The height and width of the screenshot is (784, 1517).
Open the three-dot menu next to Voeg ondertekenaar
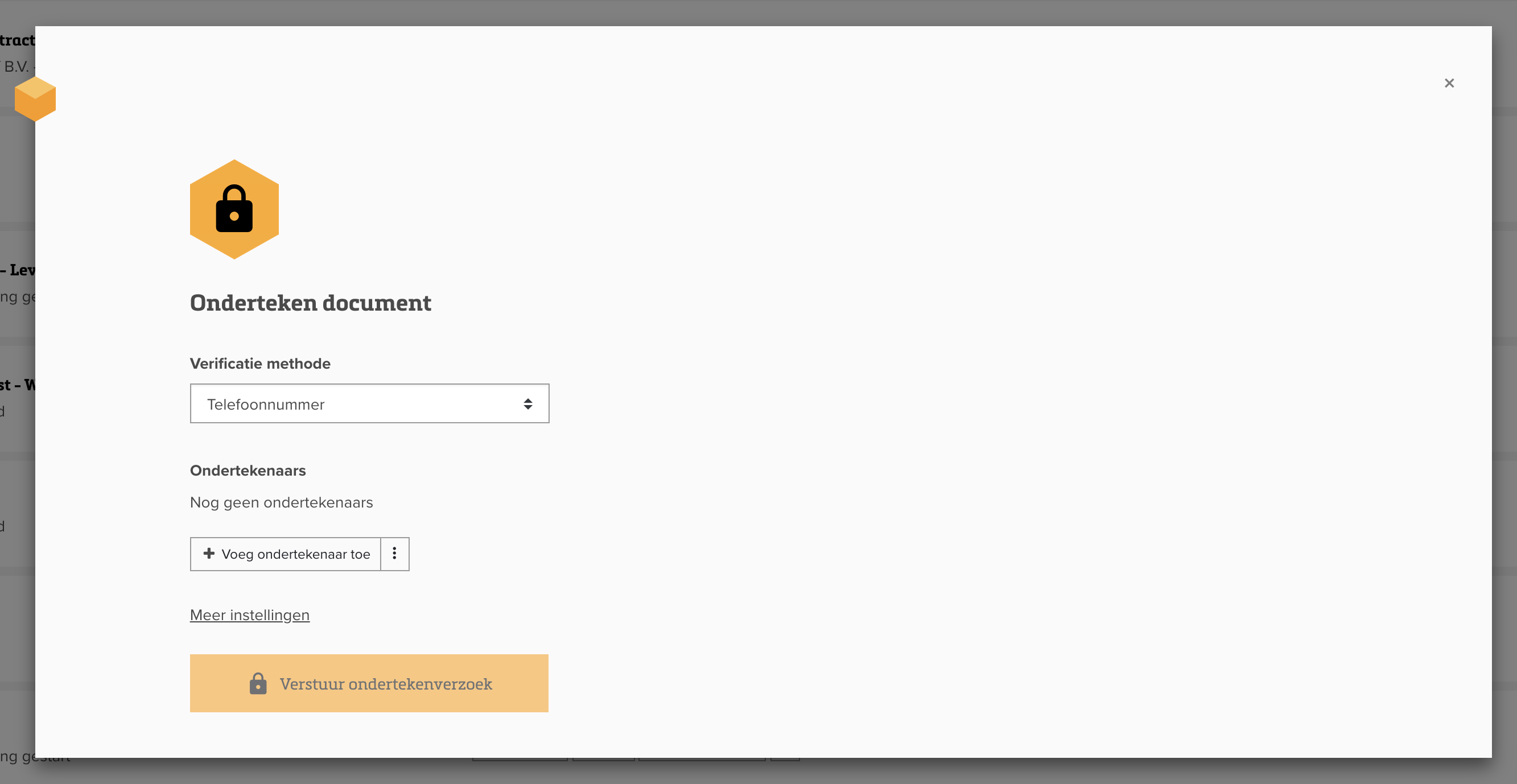click(x=394, y=554)
